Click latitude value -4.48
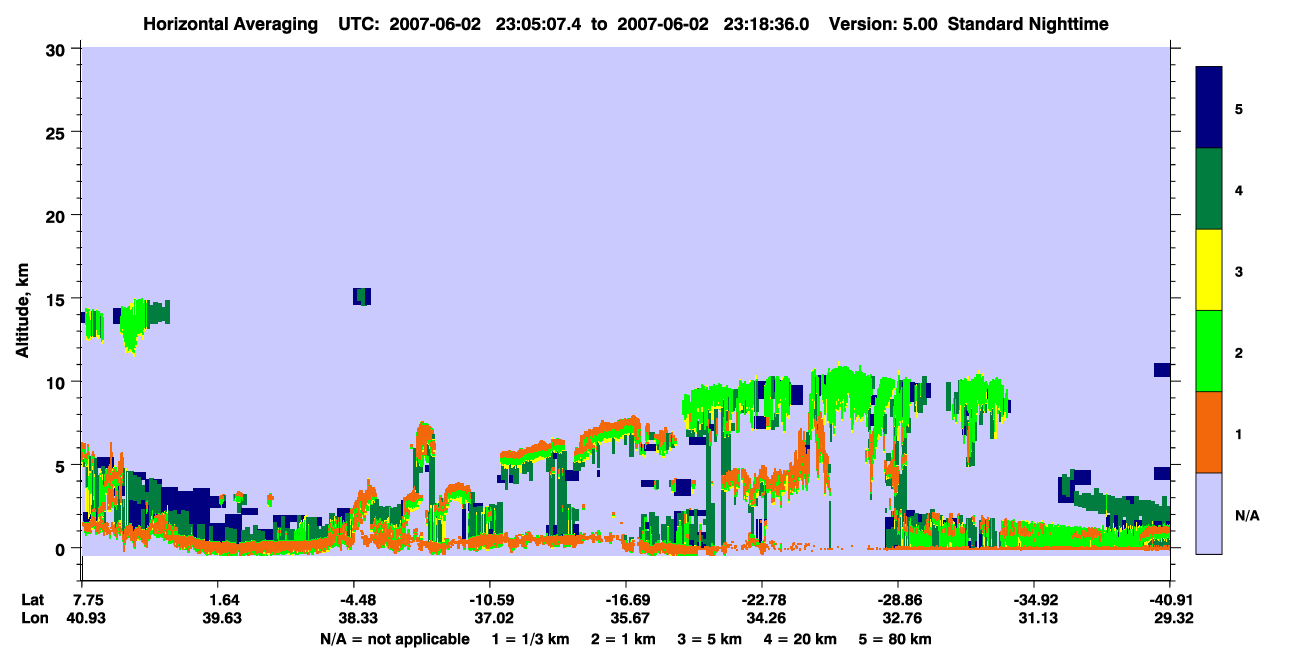1300x667 pixels. pyautogui.click(x=356, y=600)
